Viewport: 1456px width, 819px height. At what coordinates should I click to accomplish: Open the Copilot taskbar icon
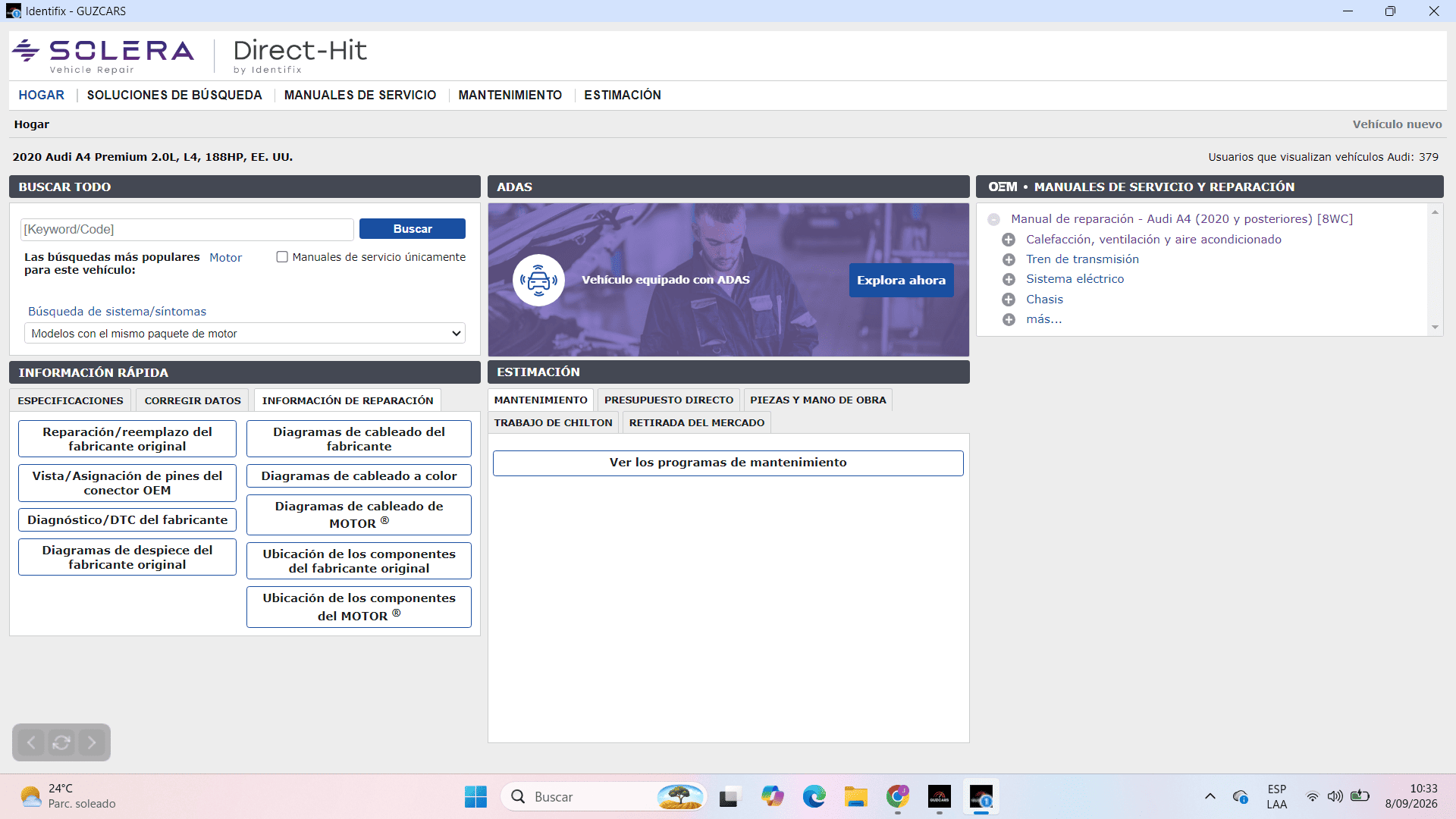[772, 797]
